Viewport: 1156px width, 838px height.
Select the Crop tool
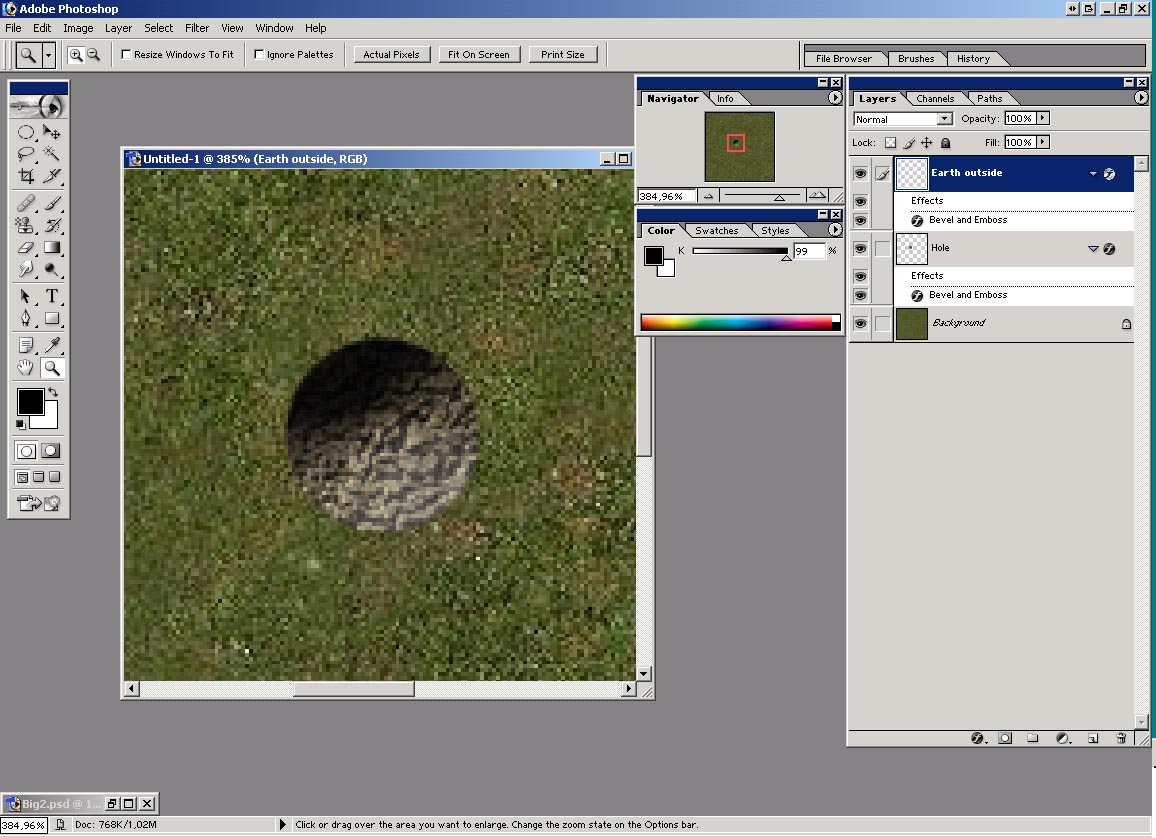pos(27,176)
